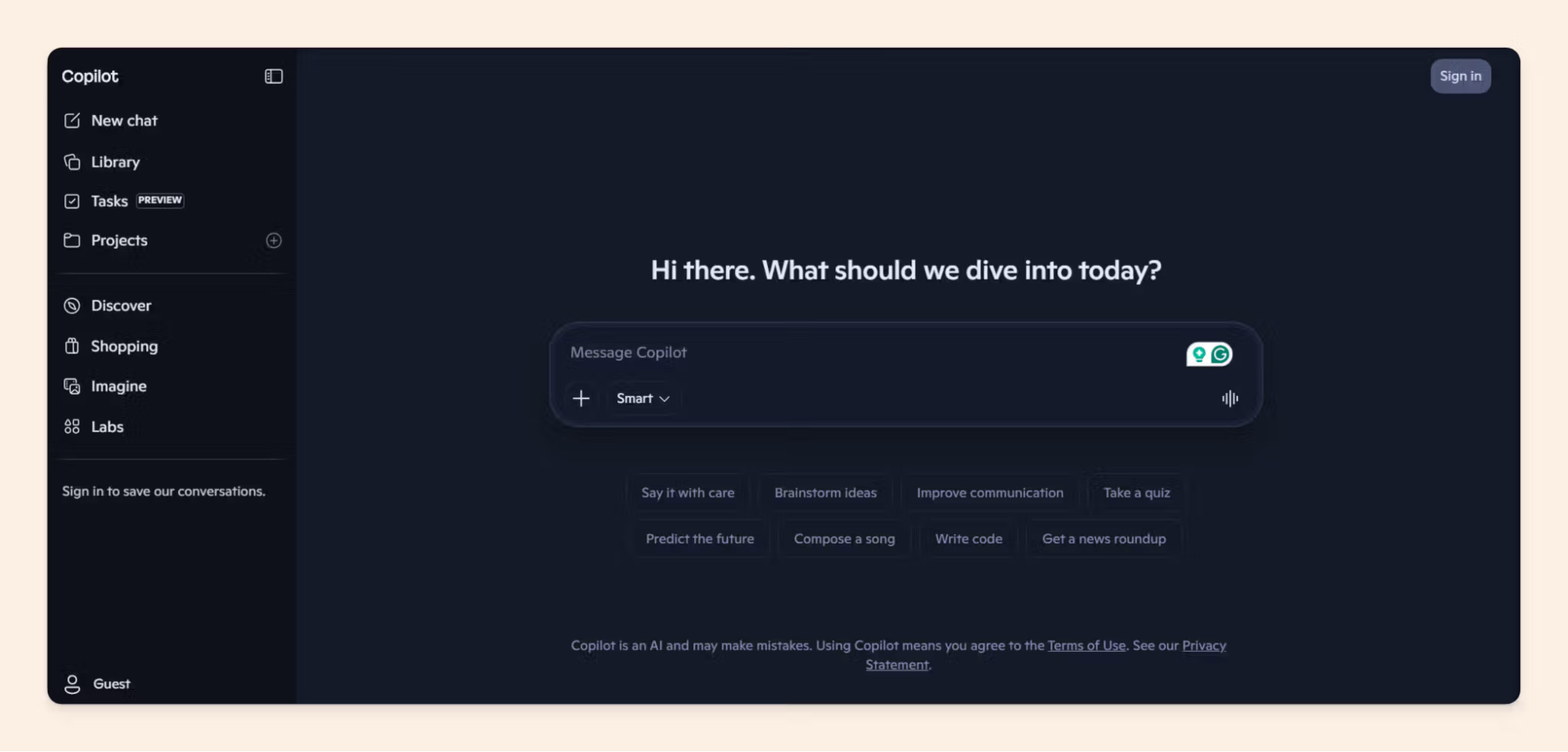The image size is (1568, 752).
Task: Choose the Write code suggestion
Action: (969, 539)
